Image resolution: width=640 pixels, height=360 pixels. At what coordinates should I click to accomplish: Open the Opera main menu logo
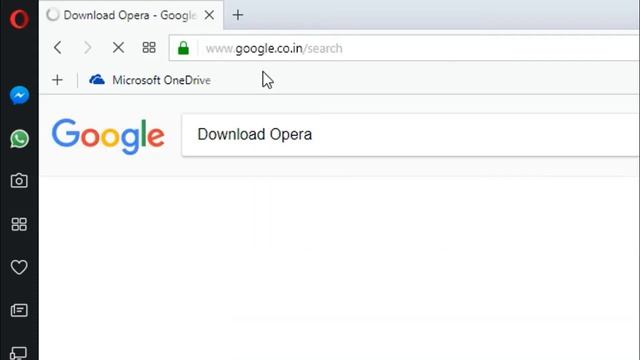tap(19, 19)
